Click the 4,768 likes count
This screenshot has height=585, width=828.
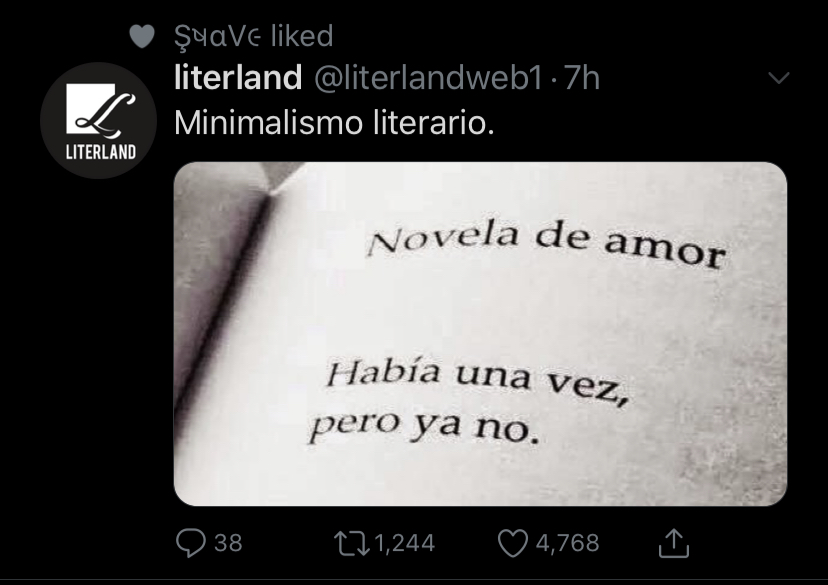tap(568, 544)
